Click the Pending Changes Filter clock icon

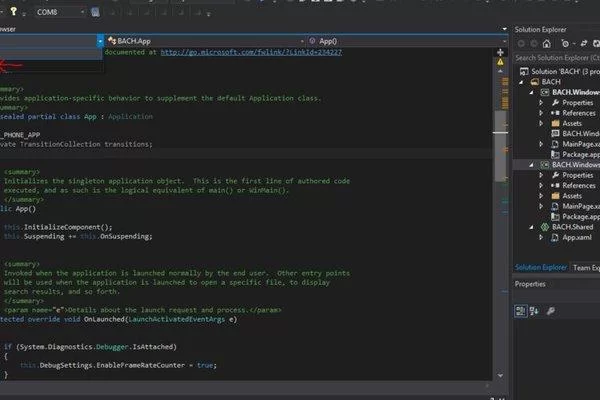(565, 44)
